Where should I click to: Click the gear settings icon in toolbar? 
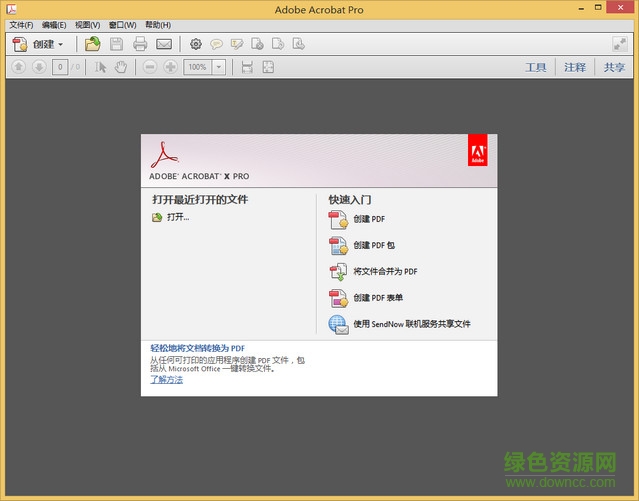(196, 44)
